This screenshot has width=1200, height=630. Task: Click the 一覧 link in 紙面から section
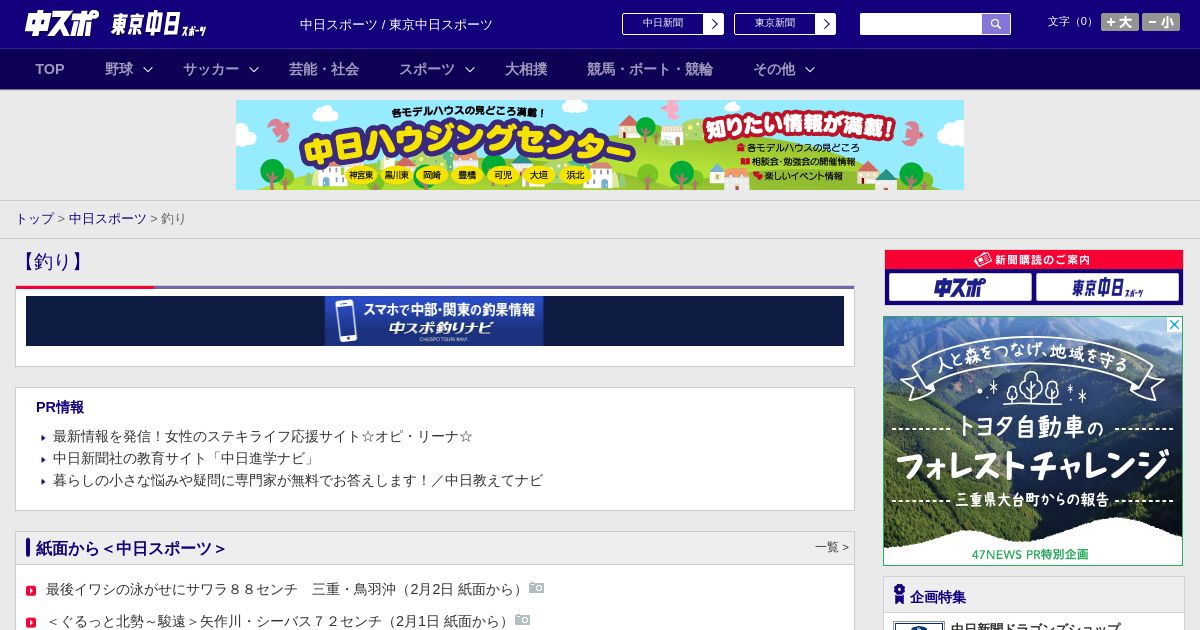(x=831, y=547)
